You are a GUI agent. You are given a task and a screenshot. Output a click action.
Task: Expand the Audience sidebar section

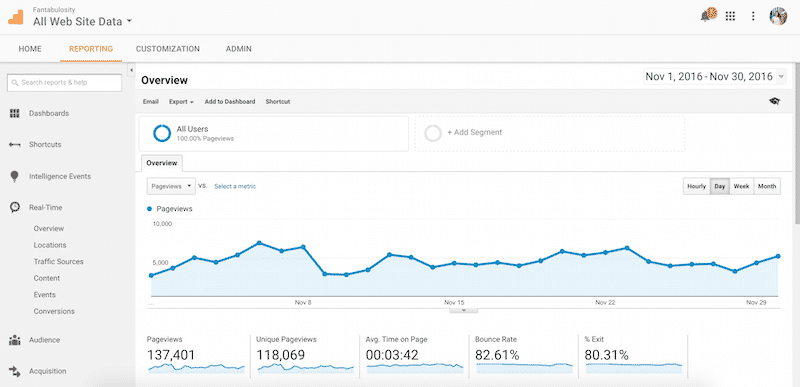[44, 340]
